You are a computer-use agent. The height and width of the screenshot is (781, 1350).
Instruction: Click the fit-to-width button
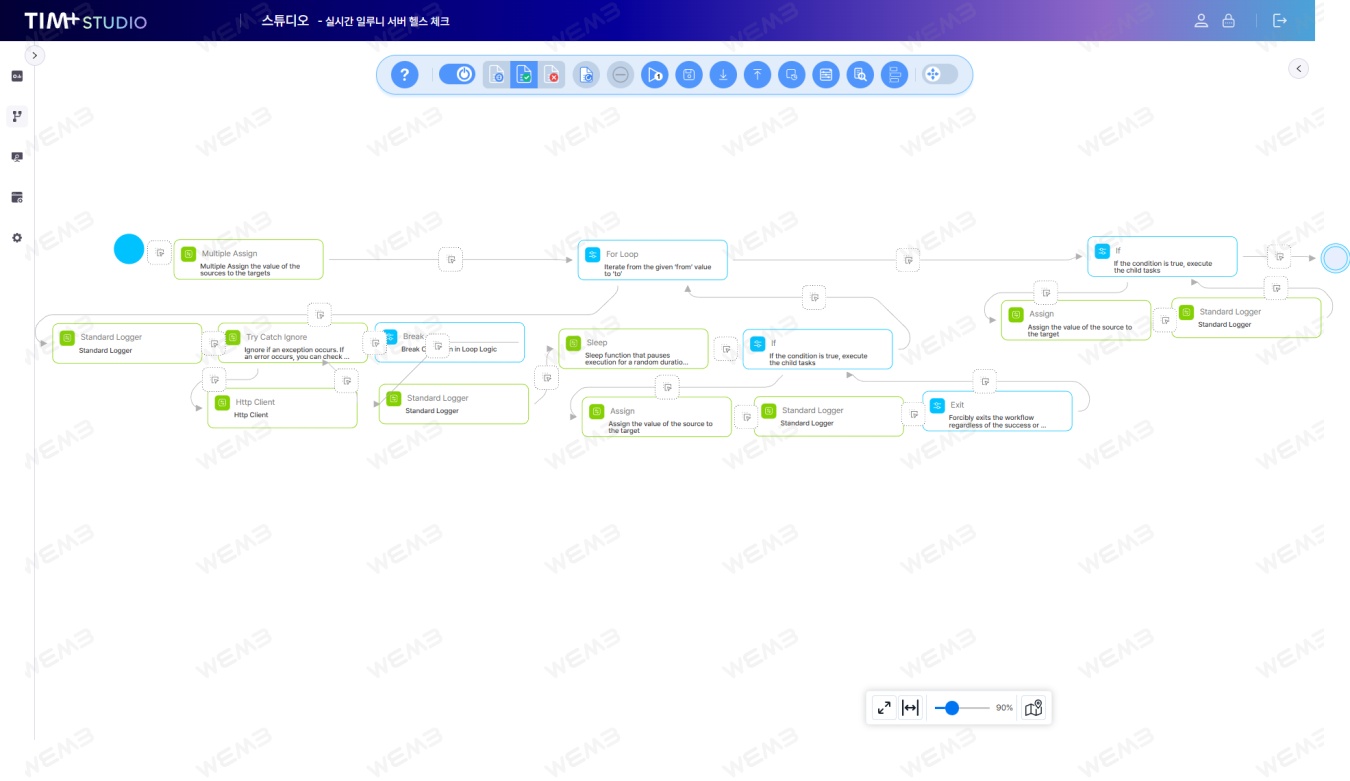click(x=910, y=708)
